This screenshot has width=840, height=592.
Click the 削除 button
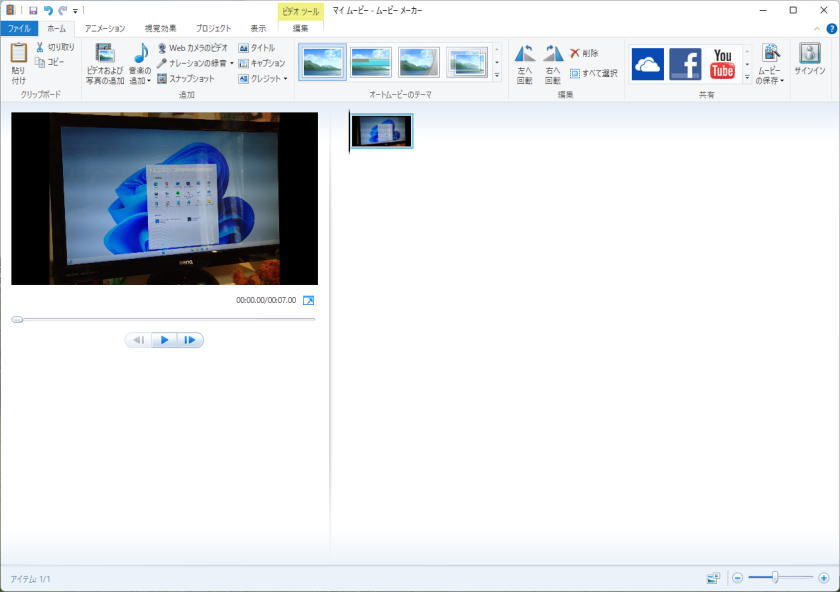[x=585, y=53]
